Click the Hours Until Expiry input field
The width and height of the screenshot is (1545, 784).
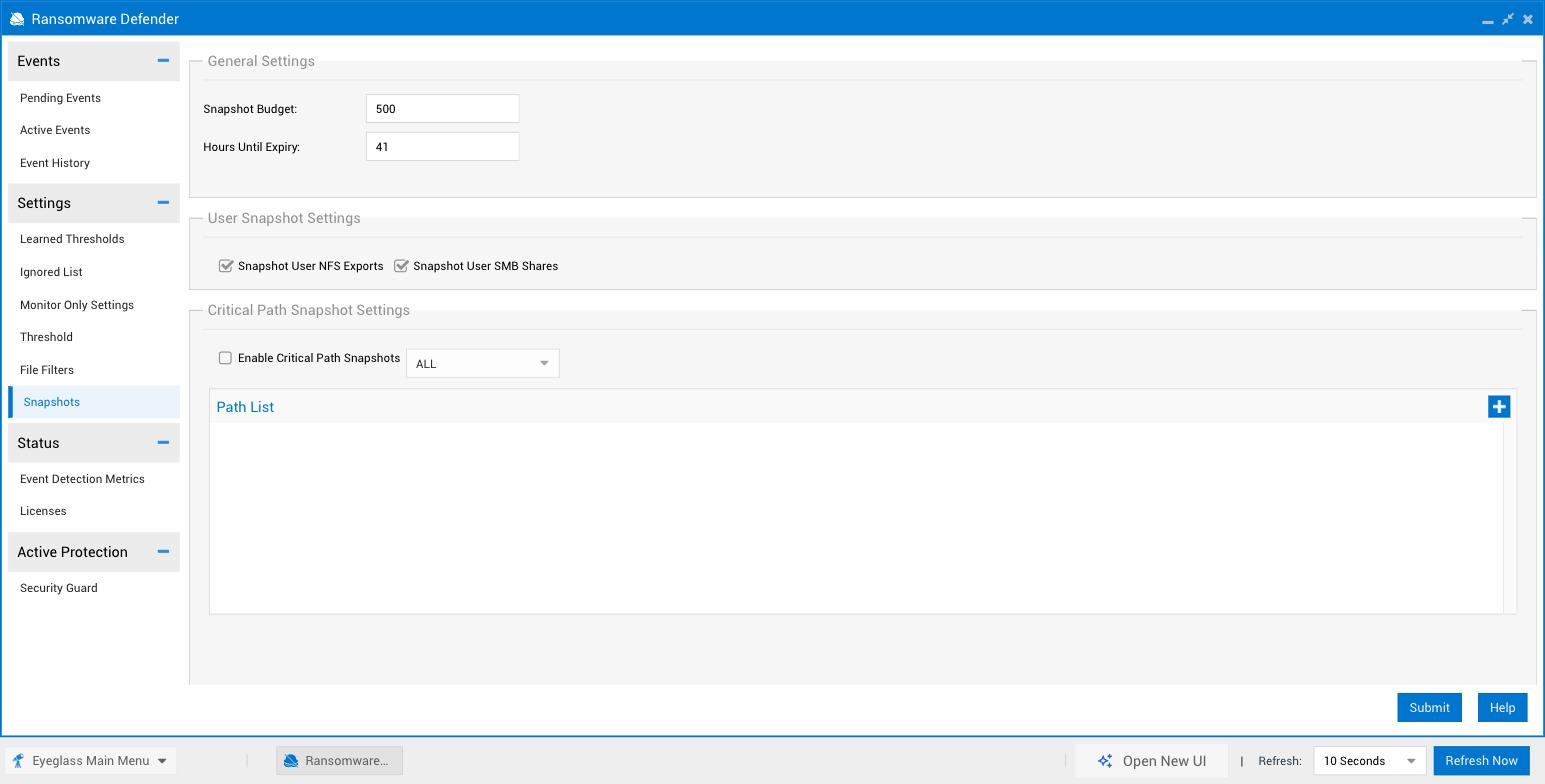pos(442,147)
